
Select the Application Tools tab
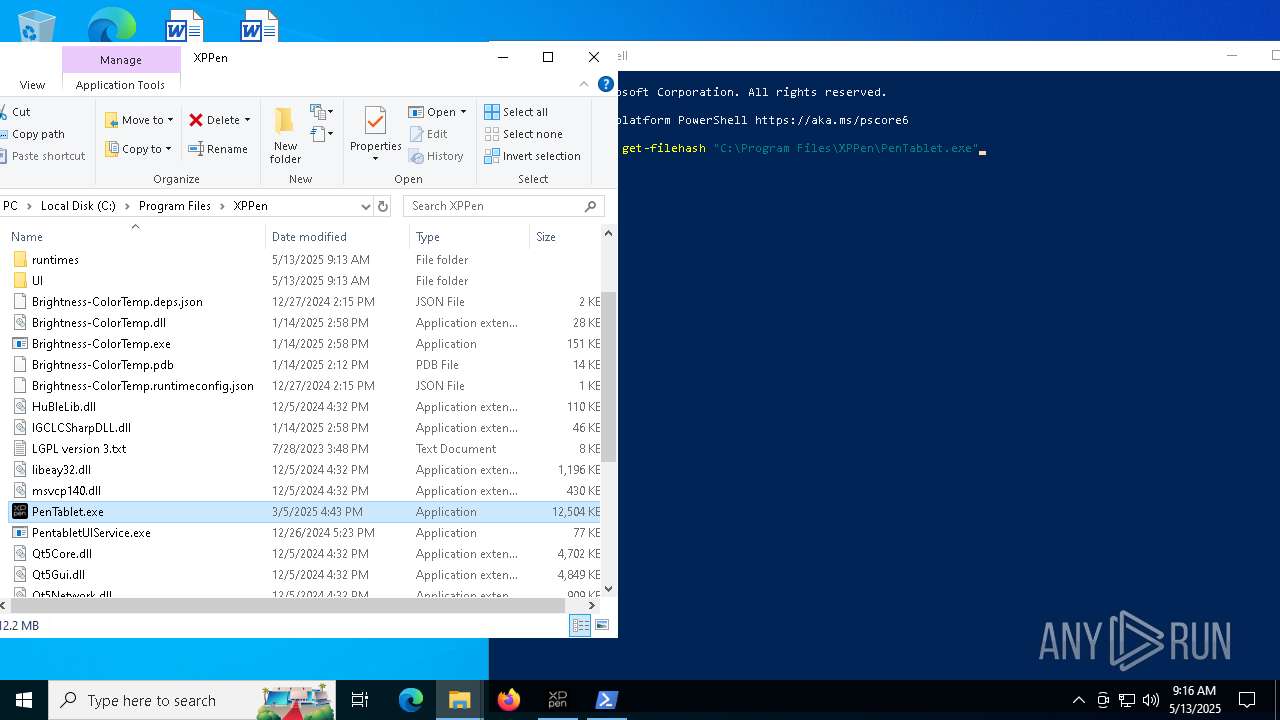tap(120, 85)
